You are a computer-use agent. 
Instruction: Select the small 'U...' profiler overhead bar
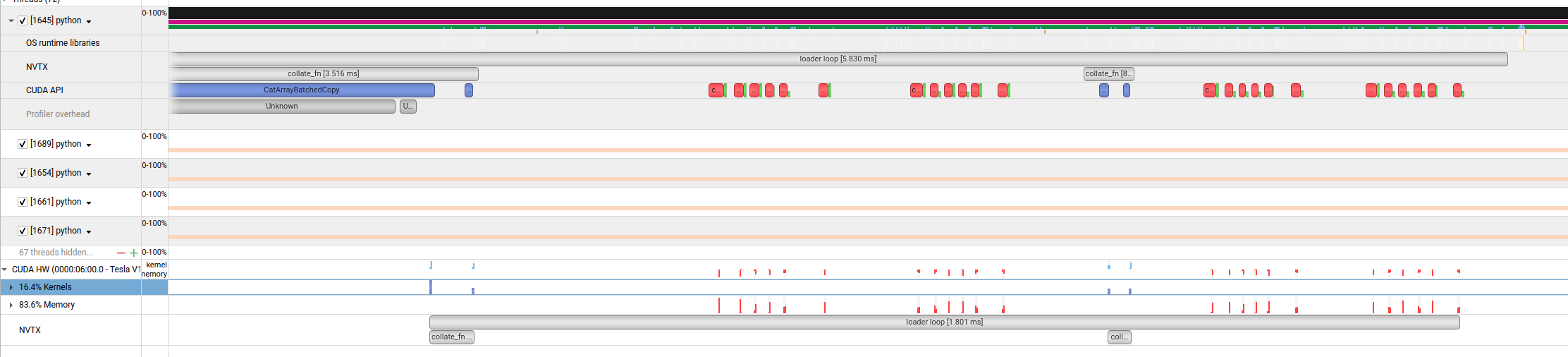click(x=408, y=107)
